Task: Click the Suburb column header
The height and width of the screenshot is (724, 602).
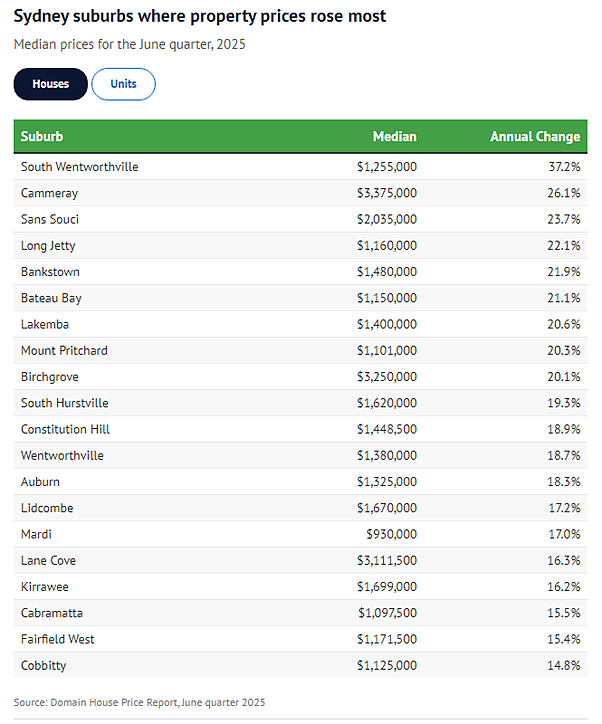Action: [x=42, y=137]
